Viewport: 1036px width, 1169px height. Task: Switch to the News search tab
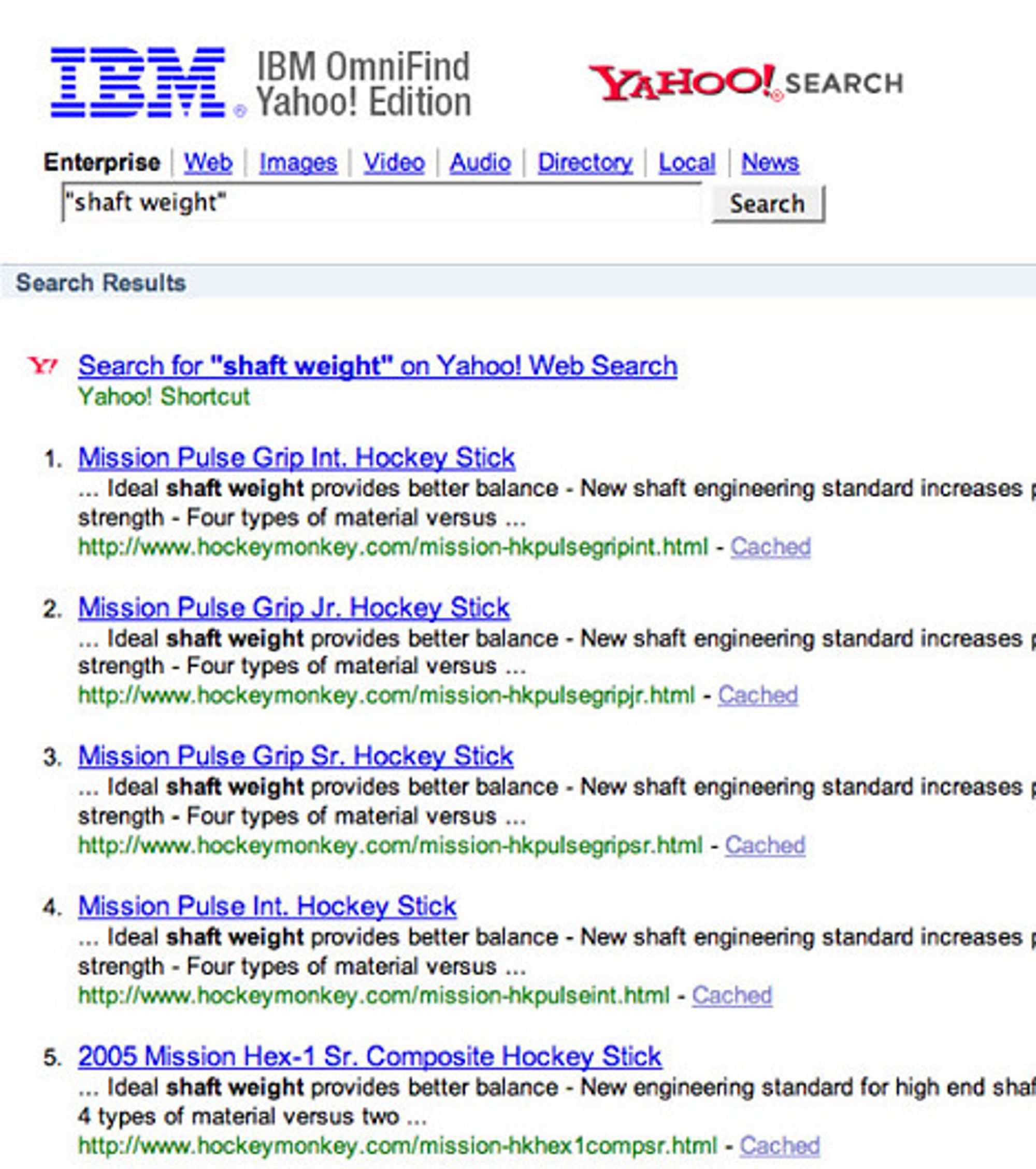770,162
